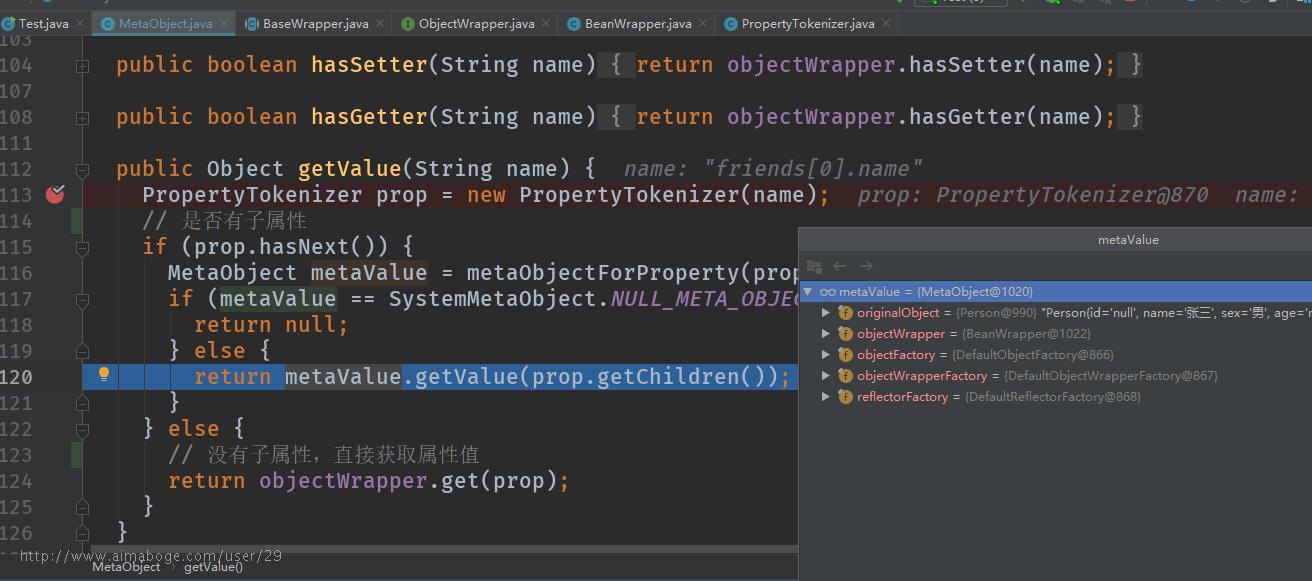The image size is (1312, 581).
Task: Click 'return null;' on line 118
Action: point(271,324)
